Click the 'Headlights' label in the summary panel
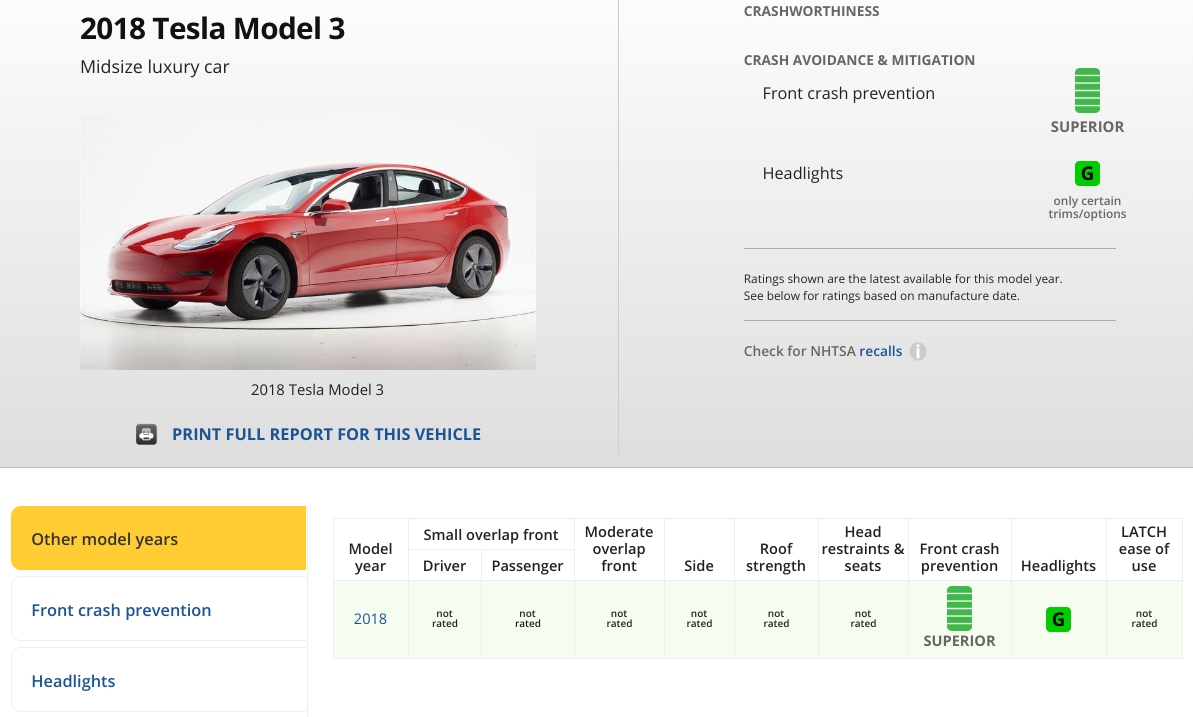 tap(803, 174)
